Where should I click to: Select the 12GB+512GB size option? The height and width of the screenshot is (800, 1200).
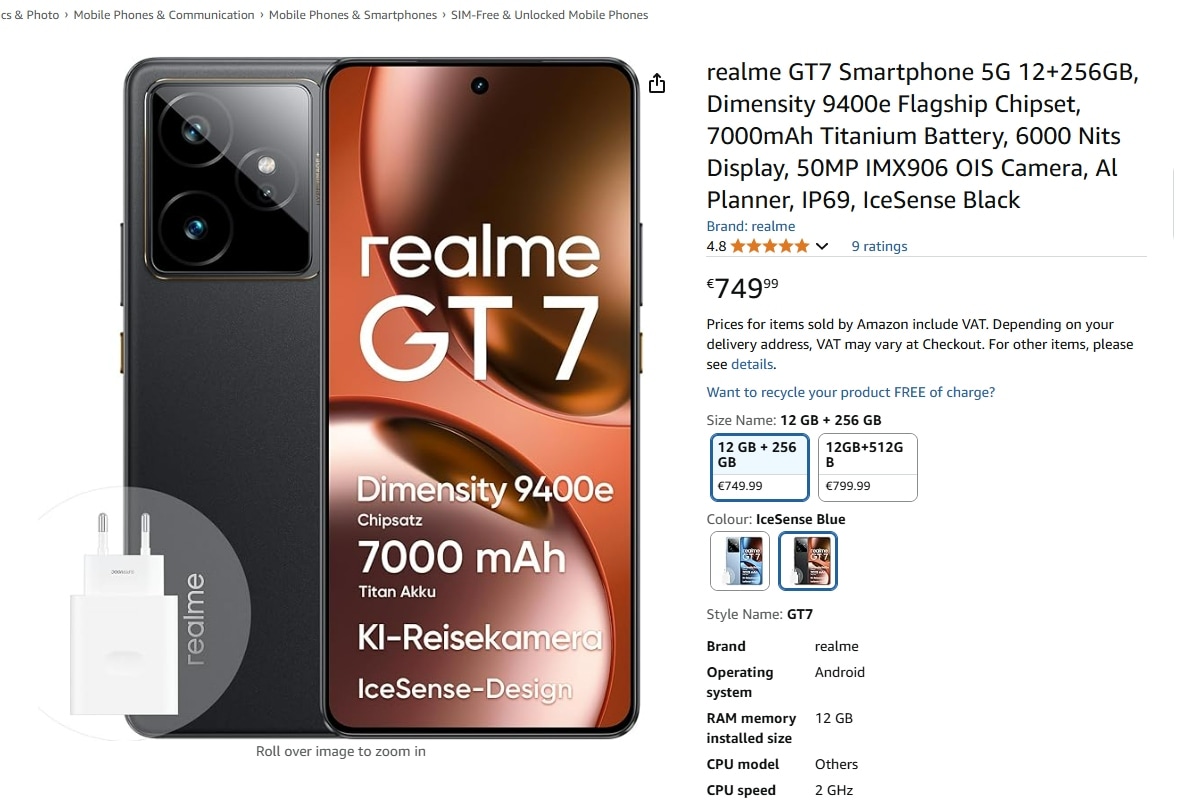coord(867,467)
